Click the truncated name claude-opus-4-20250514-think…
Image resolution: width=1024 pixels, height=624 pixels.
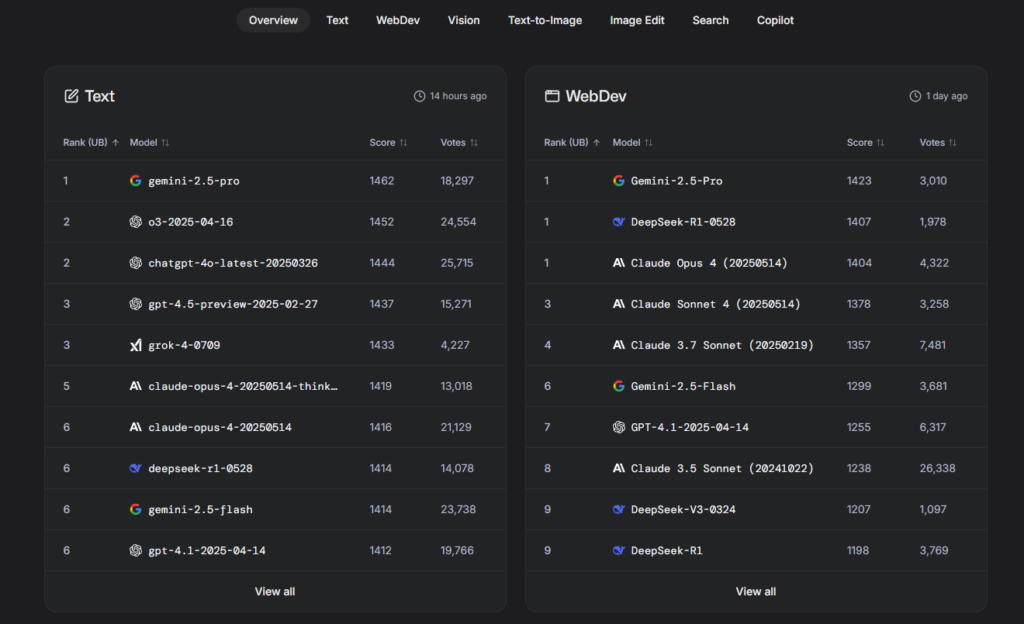coord(243,386)
